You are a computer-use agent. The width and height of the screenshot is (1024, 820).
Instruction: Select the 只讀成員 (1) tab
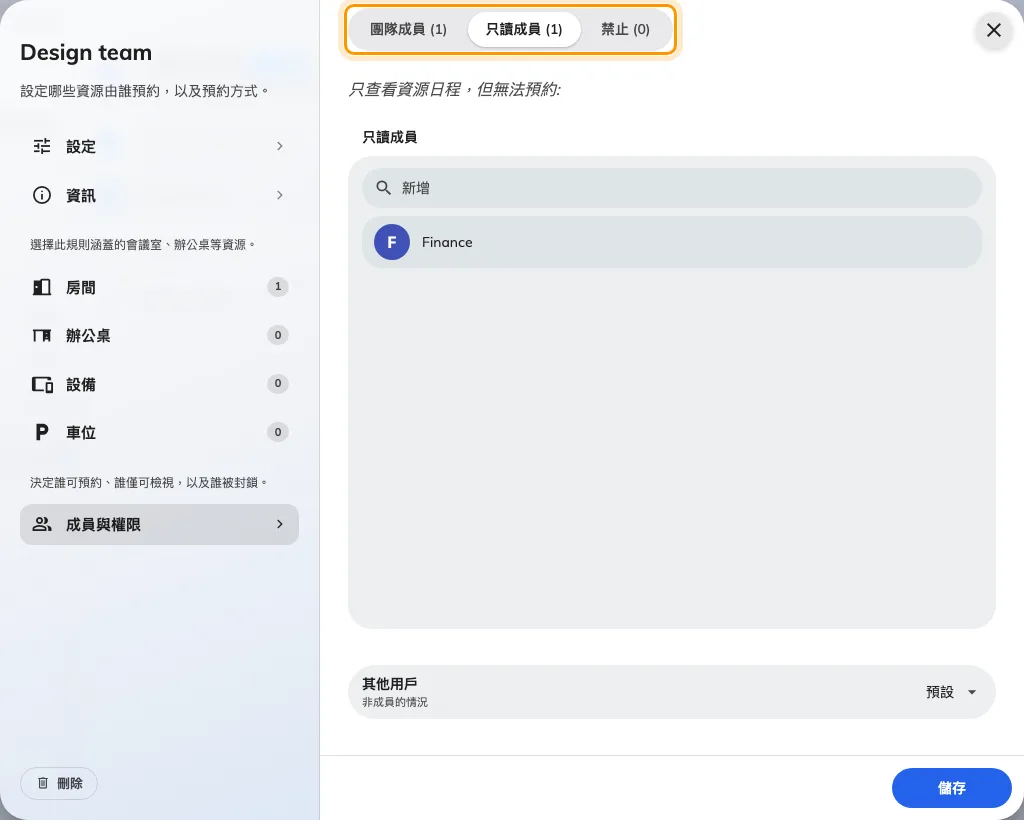click(x=524, y=29)
